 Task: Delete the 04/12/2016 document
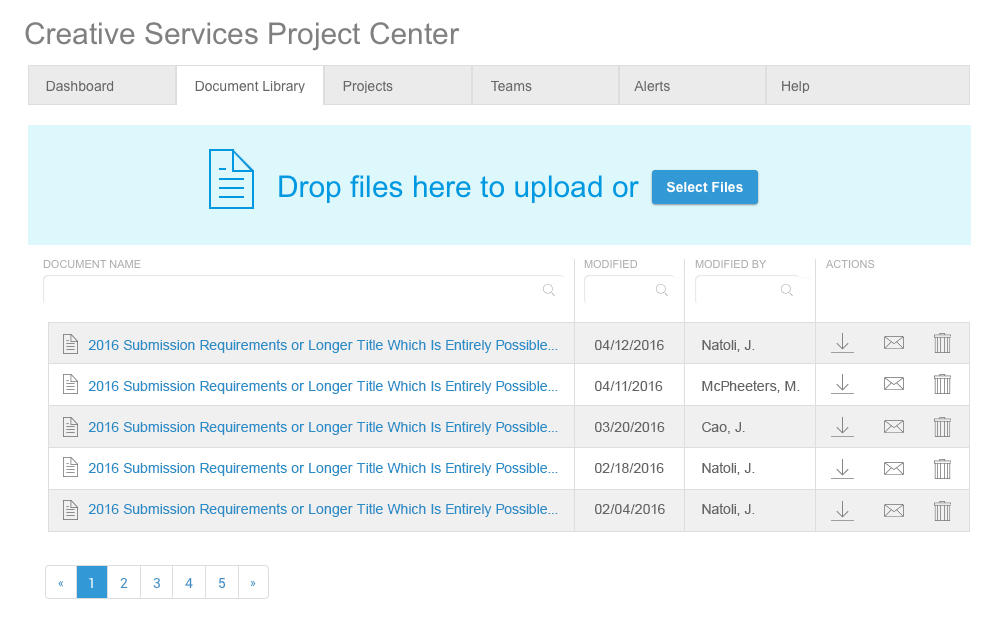[x=941, y=344]
